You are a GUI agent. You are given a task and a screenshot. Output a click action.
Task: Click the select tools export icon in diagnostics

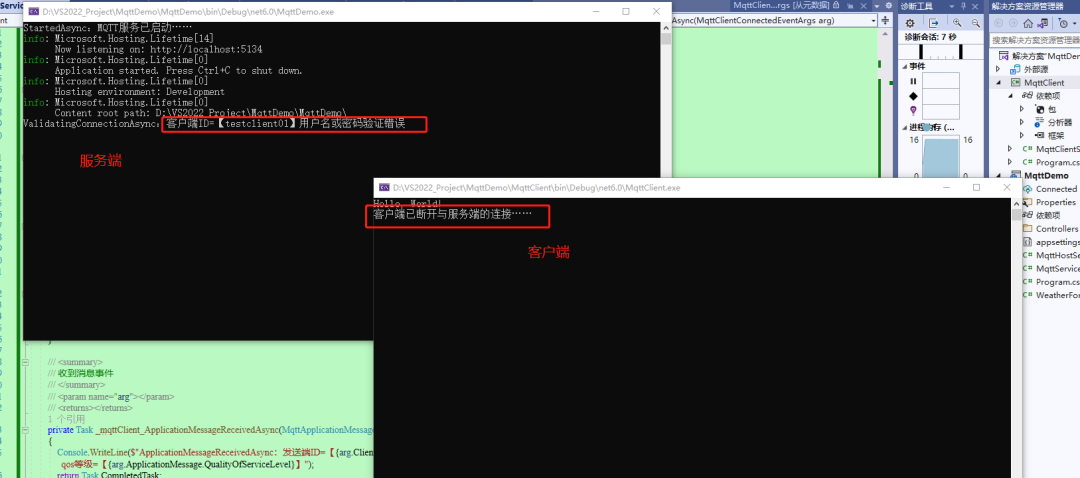pos(933,23)
